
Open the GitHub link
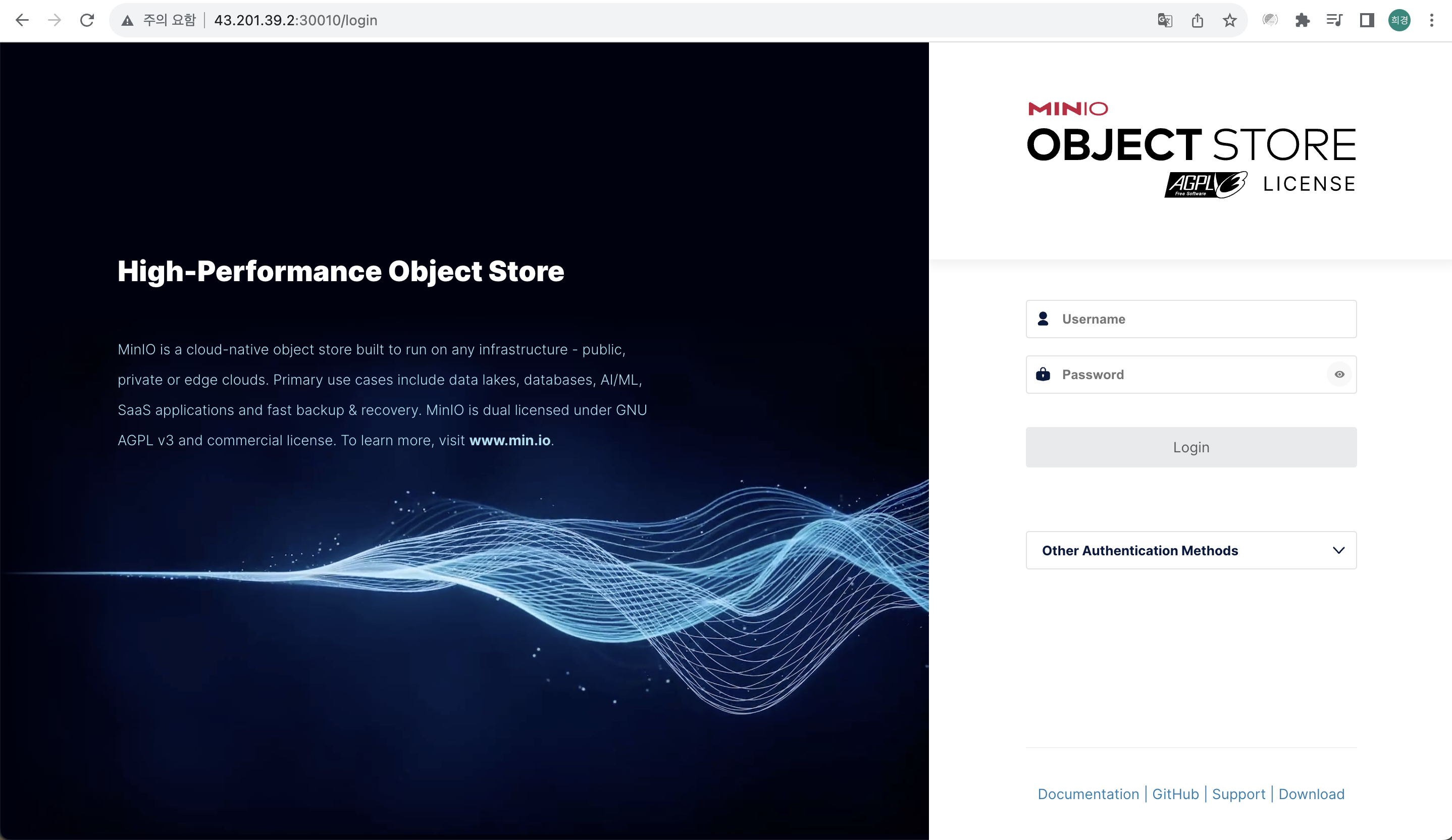[1175, 794]
